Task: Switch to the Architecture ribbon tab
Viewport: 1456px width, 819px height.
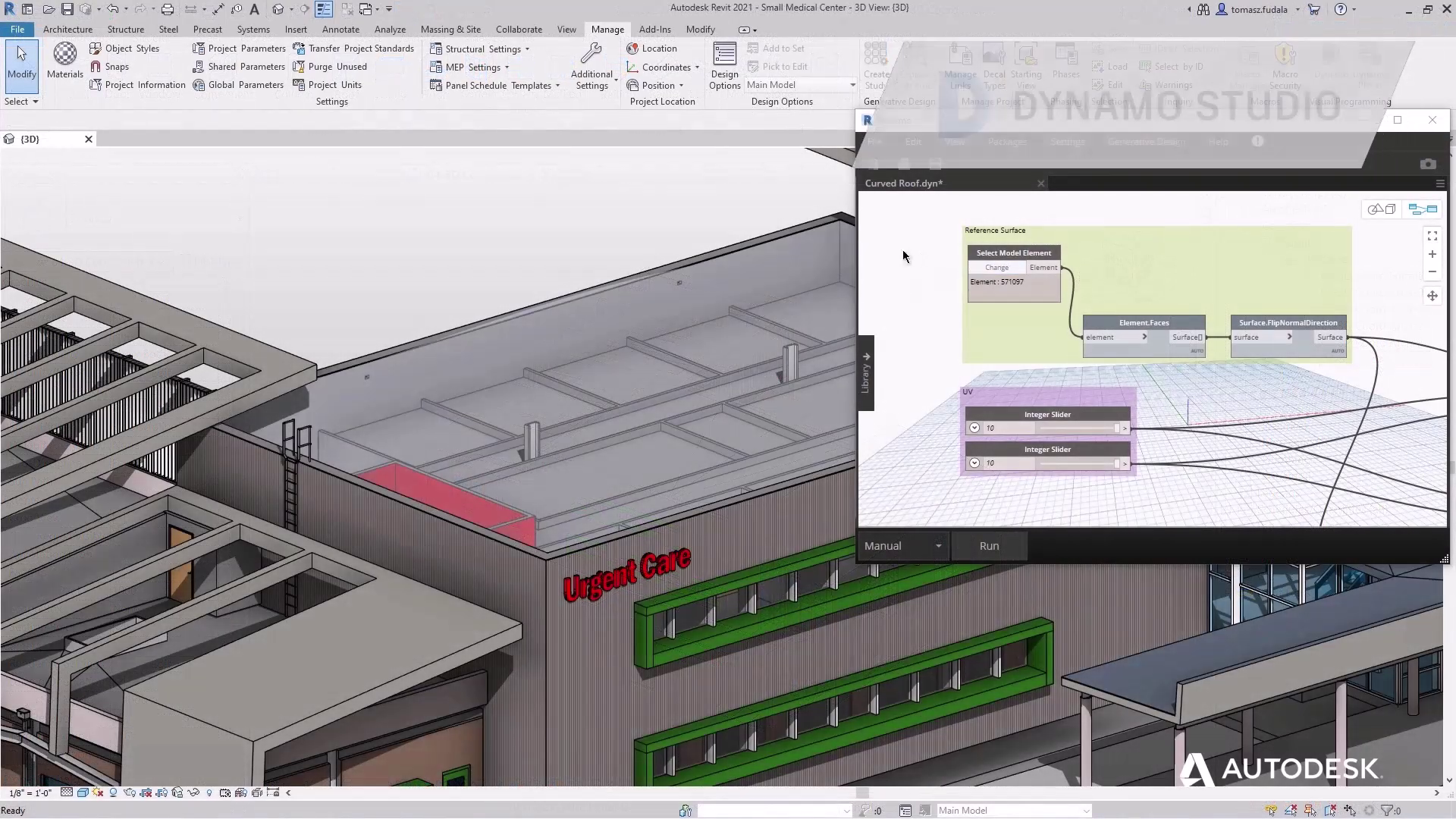Action: 67,29
